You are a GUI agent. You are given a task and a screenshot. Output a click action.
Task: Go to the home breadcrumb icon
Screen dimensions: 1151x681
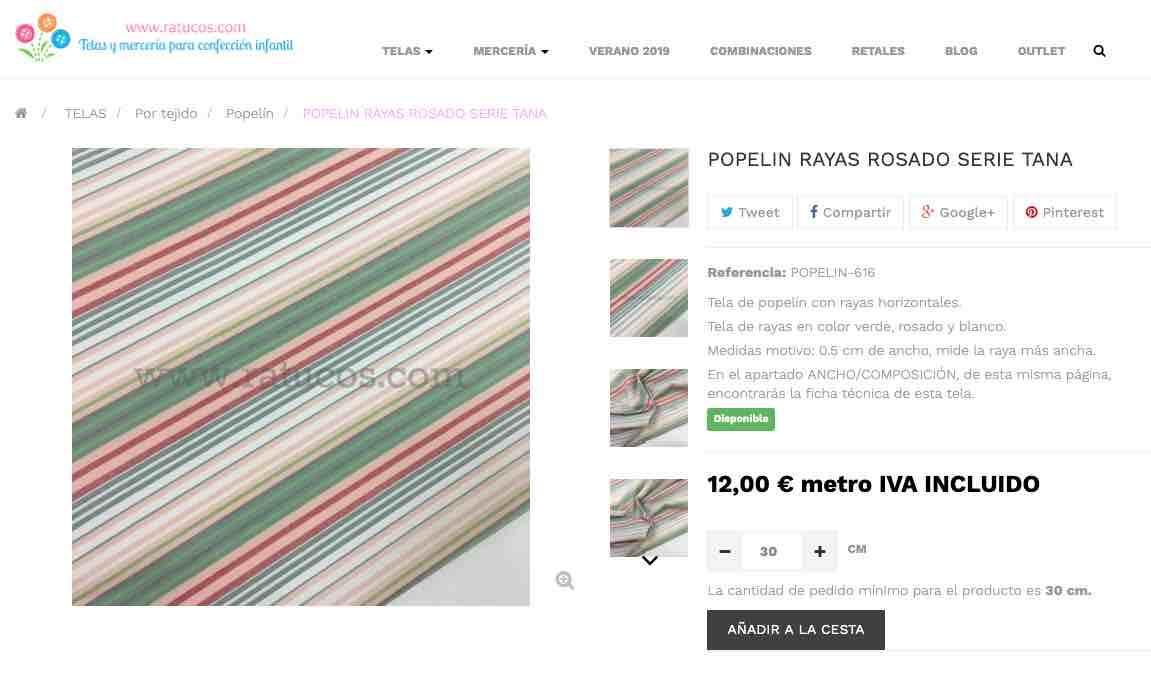pyautogui.click(x=21, y=113)
